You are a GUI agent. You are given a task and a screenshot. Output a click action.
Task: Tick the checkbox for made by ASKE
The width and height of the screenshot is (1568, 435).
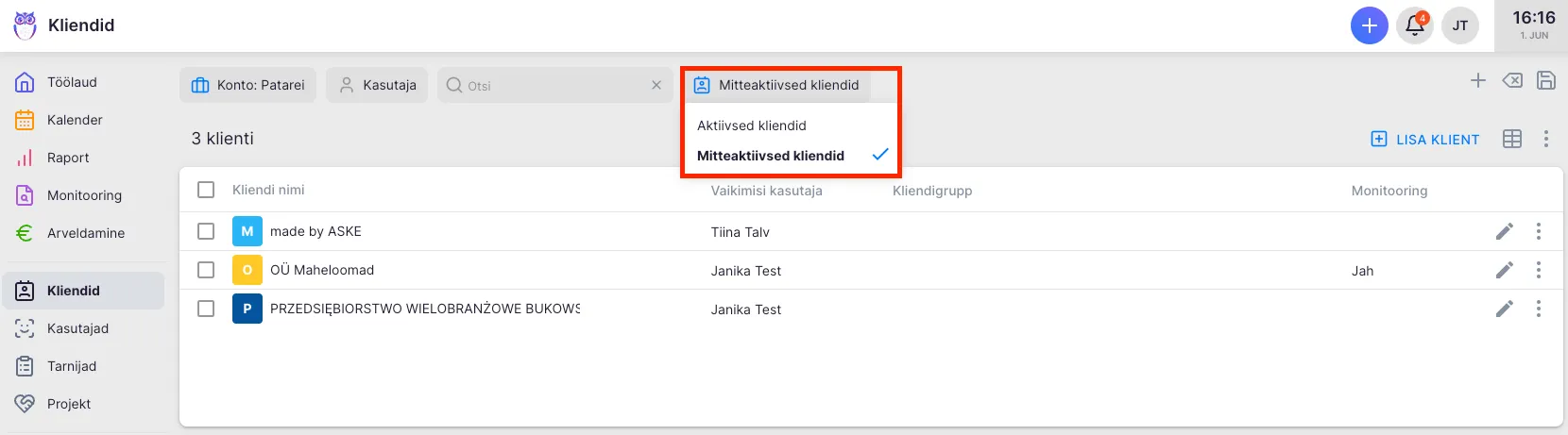coord(206,231)
